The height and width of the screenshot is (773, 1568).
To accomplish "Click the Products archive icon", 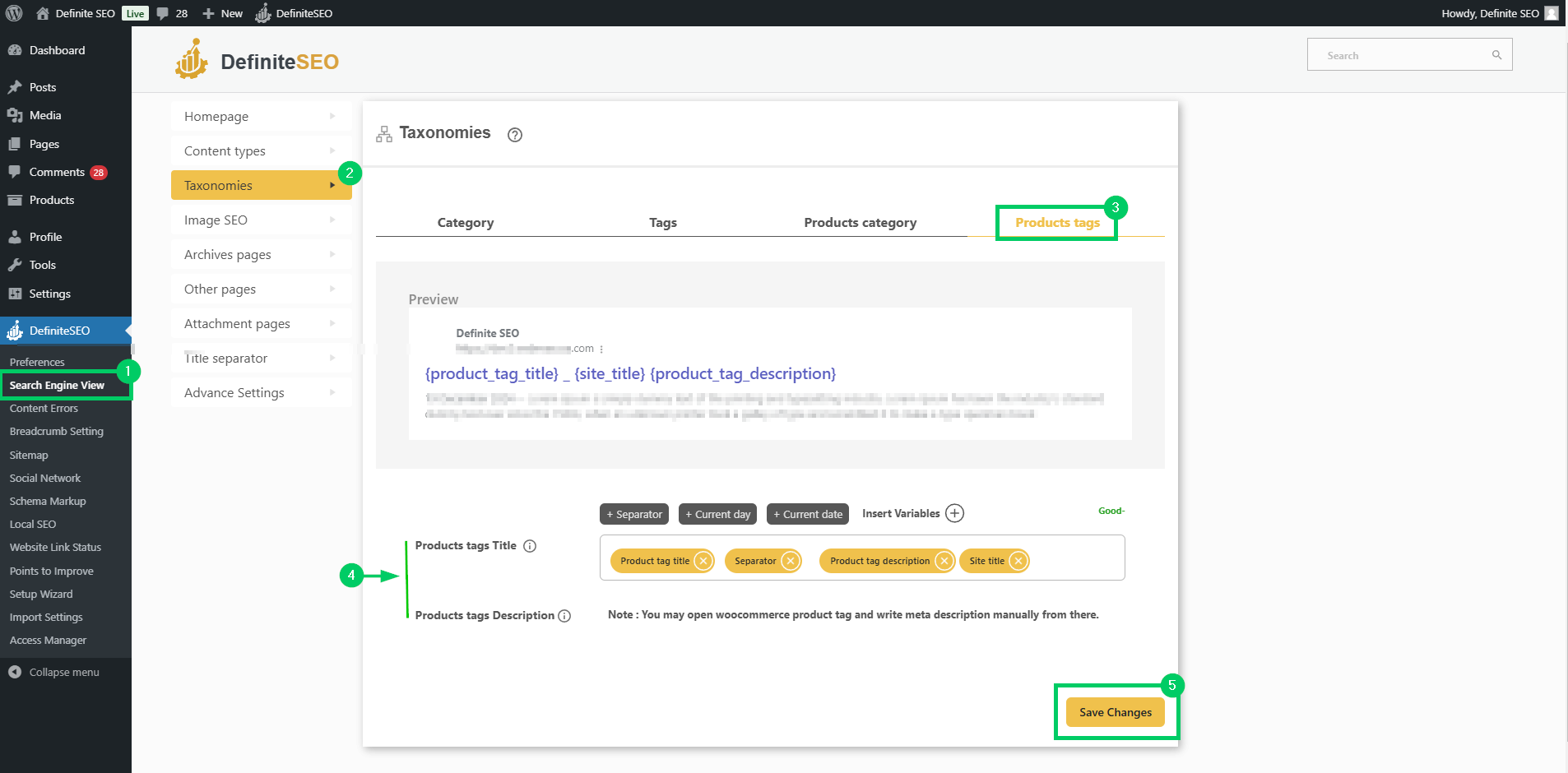I will click(15, 200).
